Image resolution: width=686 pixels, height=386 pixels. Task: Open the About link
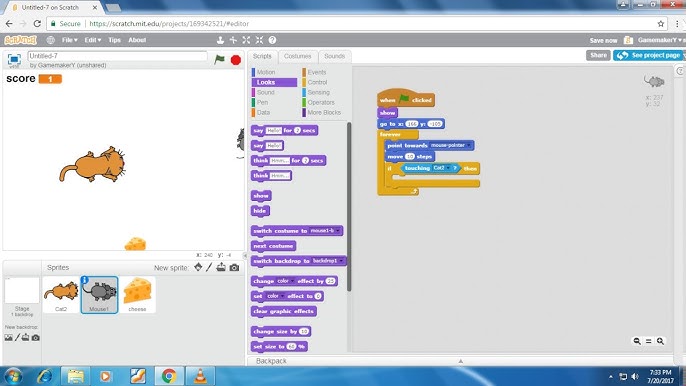(137, 40)
